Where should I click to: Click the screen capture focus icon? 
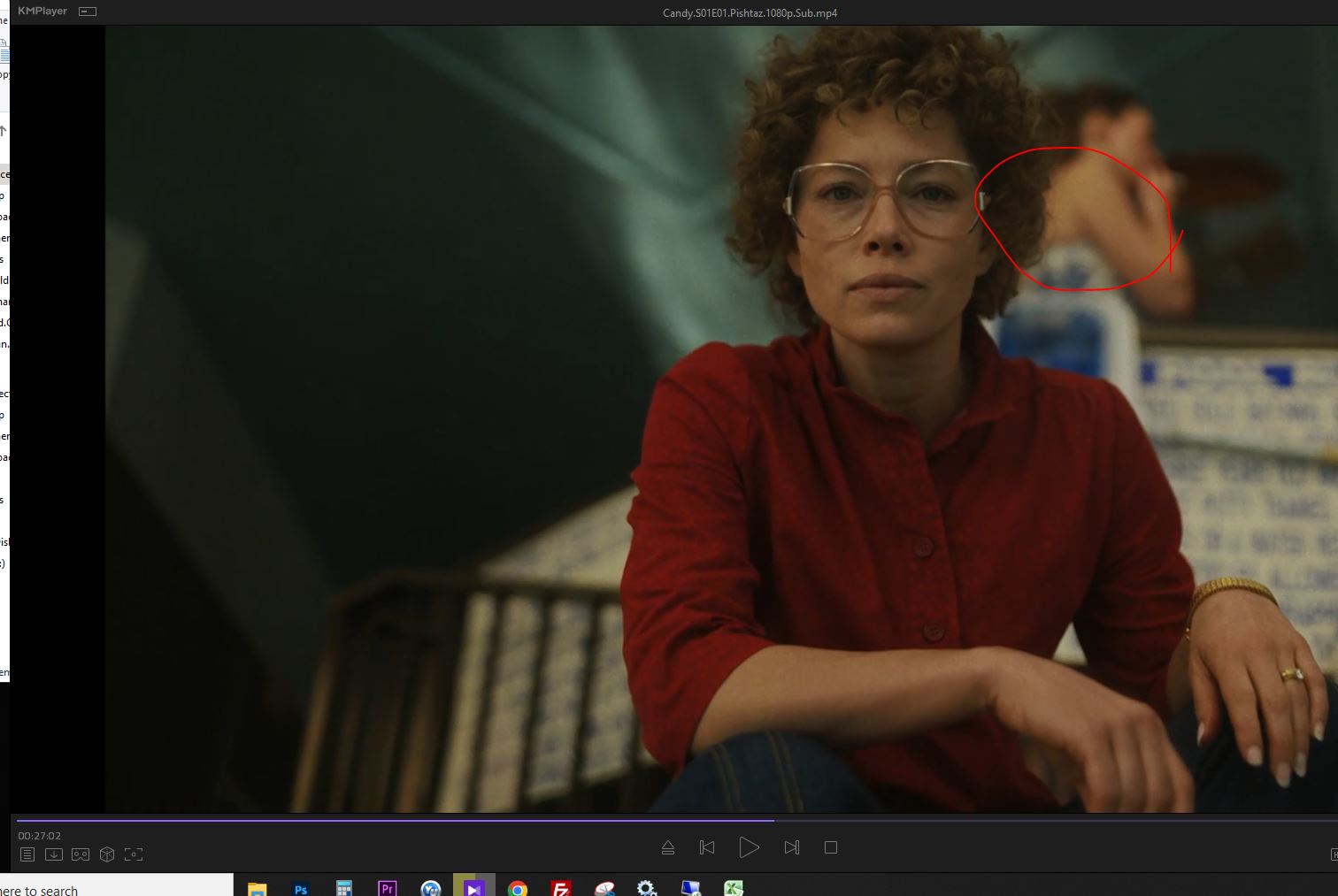click(x=134, y=854)
